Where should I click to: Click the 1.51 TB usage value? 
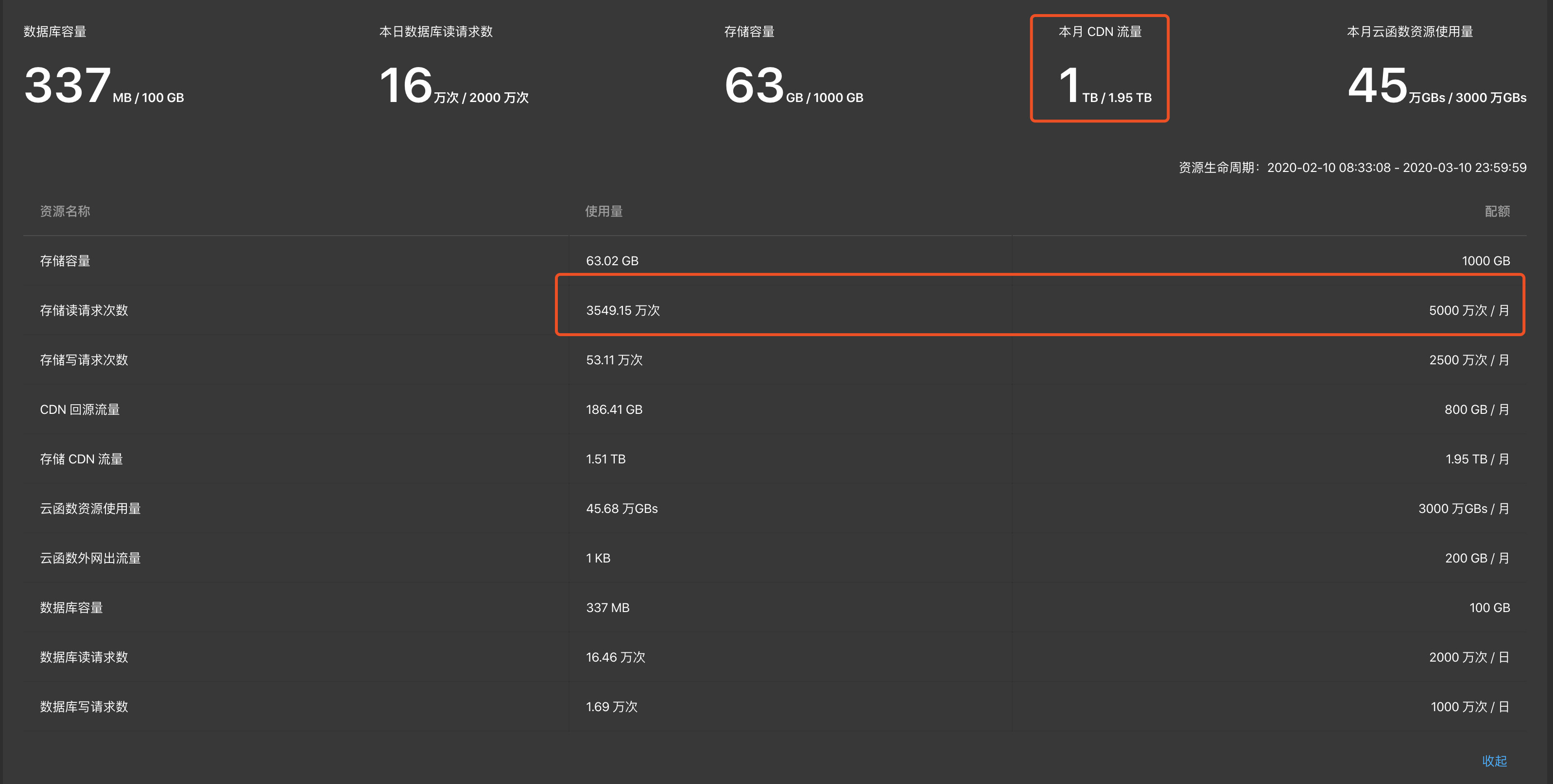(x=605, y=459)
